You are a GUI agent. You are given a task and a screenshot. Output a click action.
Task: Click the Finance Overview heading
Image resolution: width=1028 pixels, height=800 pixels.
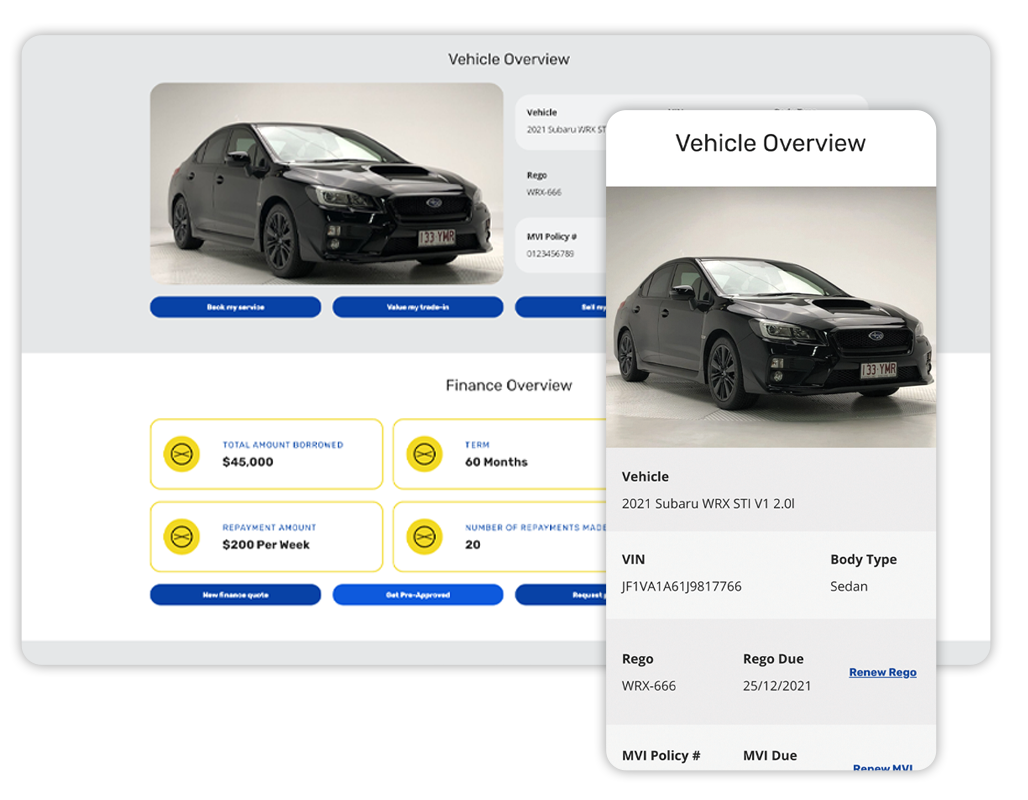[509, 385]
